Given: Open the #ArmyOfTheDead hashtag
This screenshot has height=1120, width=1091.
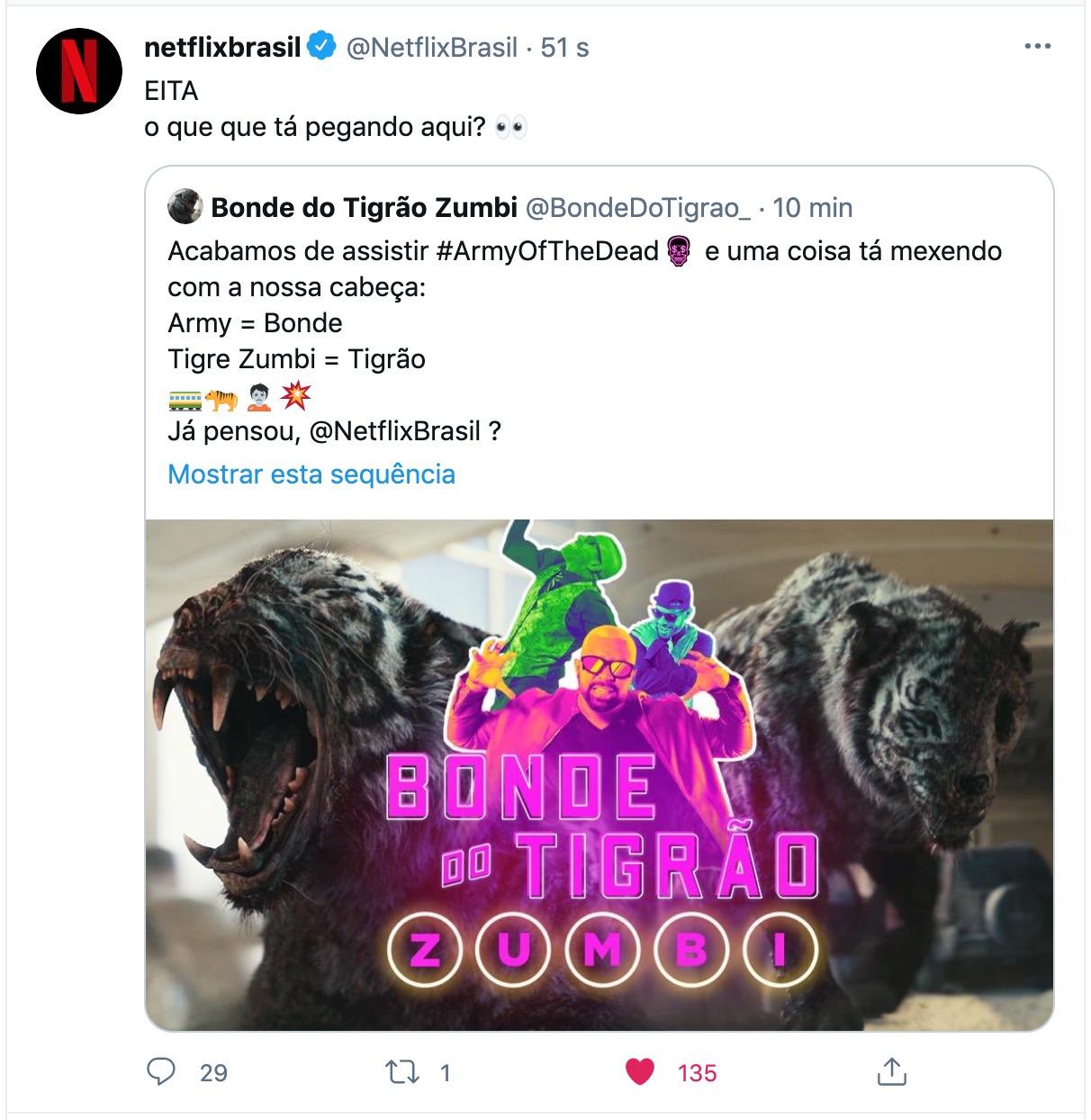Looking at the screenshot, I should [x=547, y=251].
